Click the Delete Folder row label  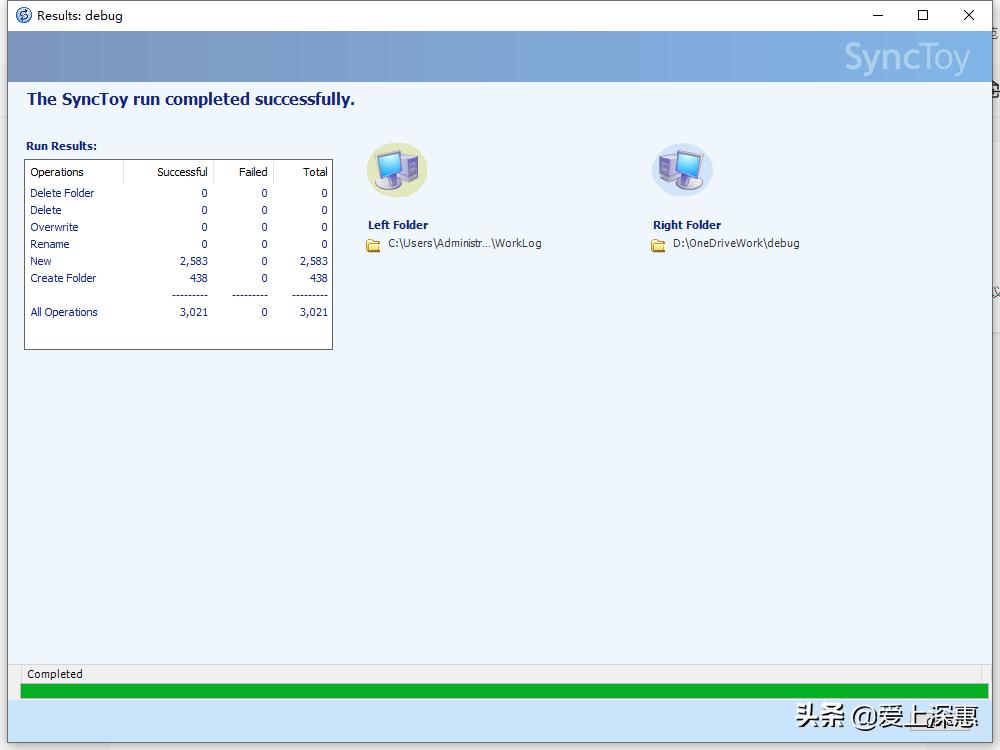click(x=62, y=193)
